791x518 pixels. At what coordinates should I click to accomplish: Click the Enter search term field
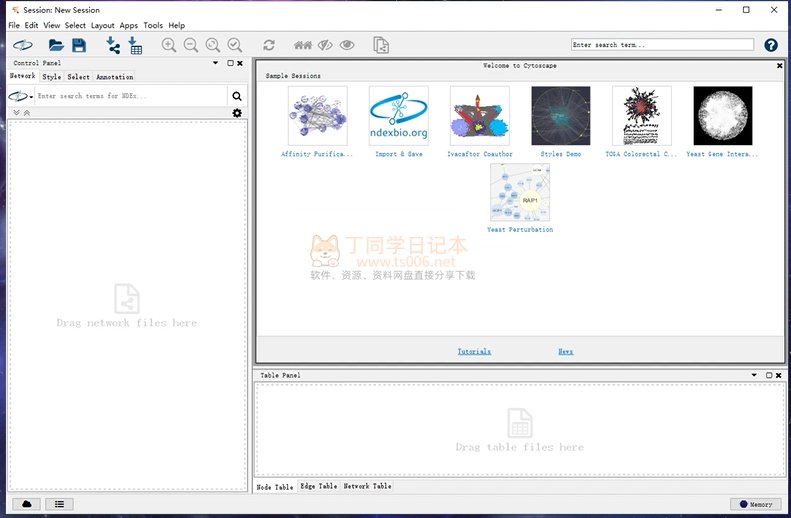click(662, 45)
